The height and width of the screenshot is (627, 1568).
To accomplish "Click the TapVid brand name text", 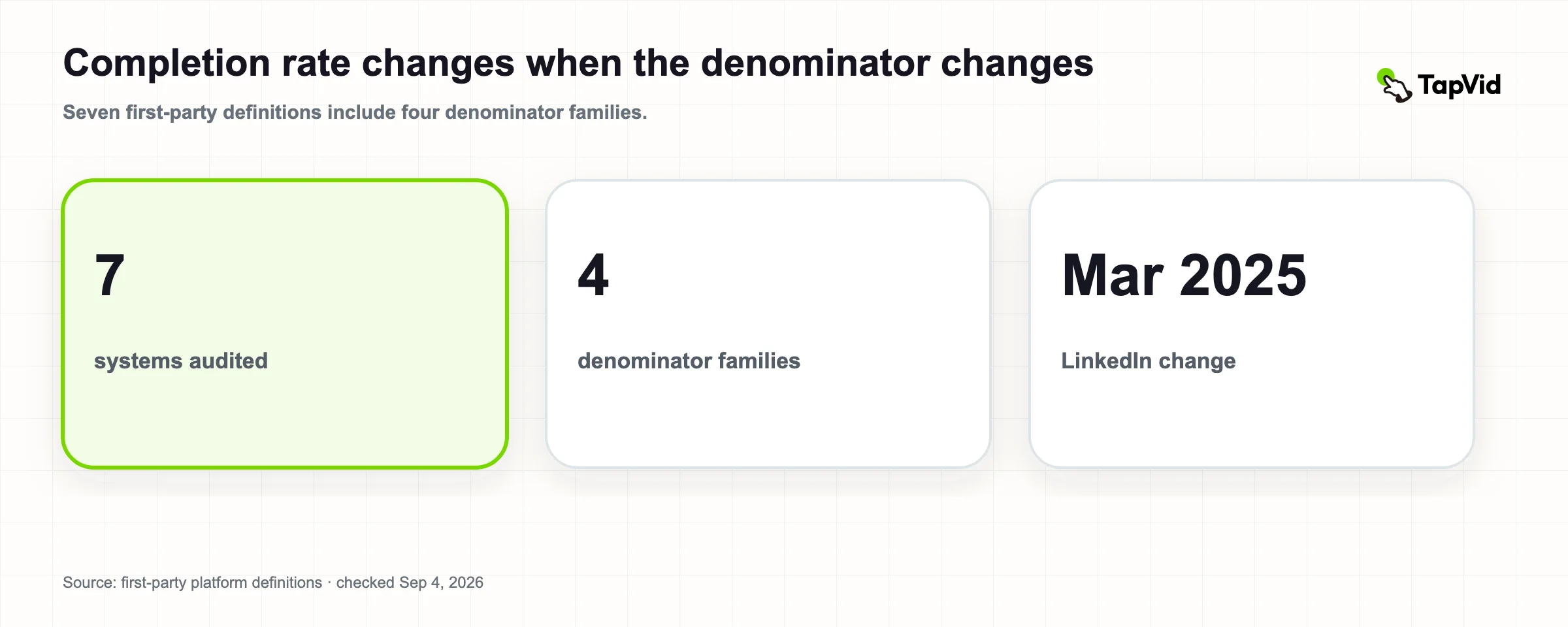I will [1459, 85].
